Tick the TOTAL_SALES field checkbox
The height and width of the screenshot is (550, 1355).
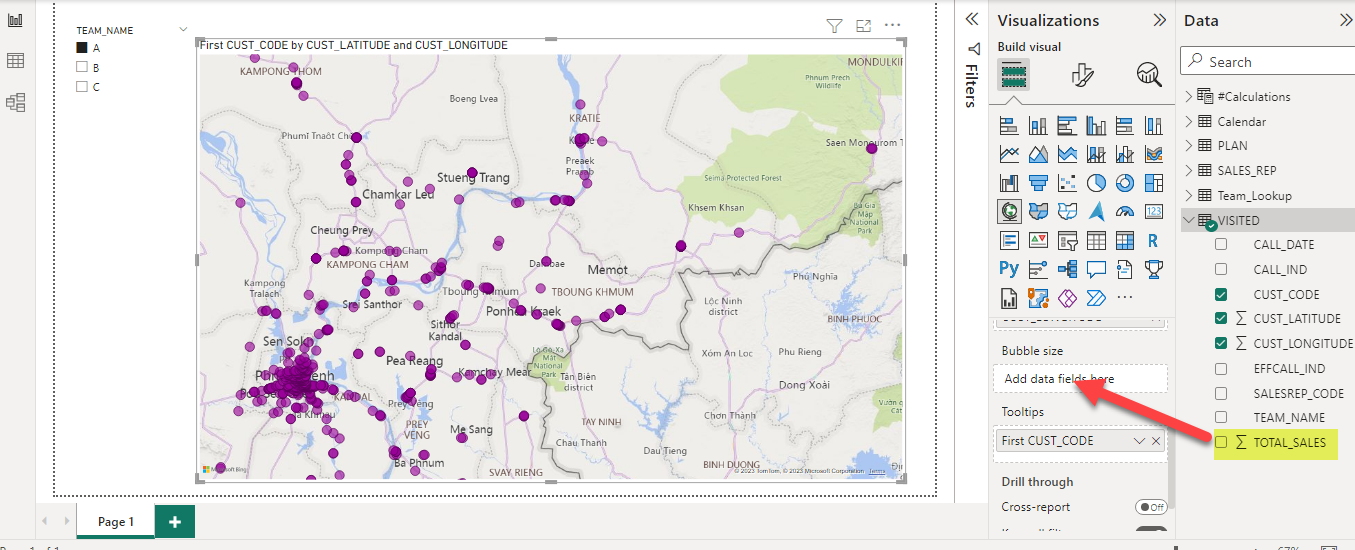click(1221, 442)
